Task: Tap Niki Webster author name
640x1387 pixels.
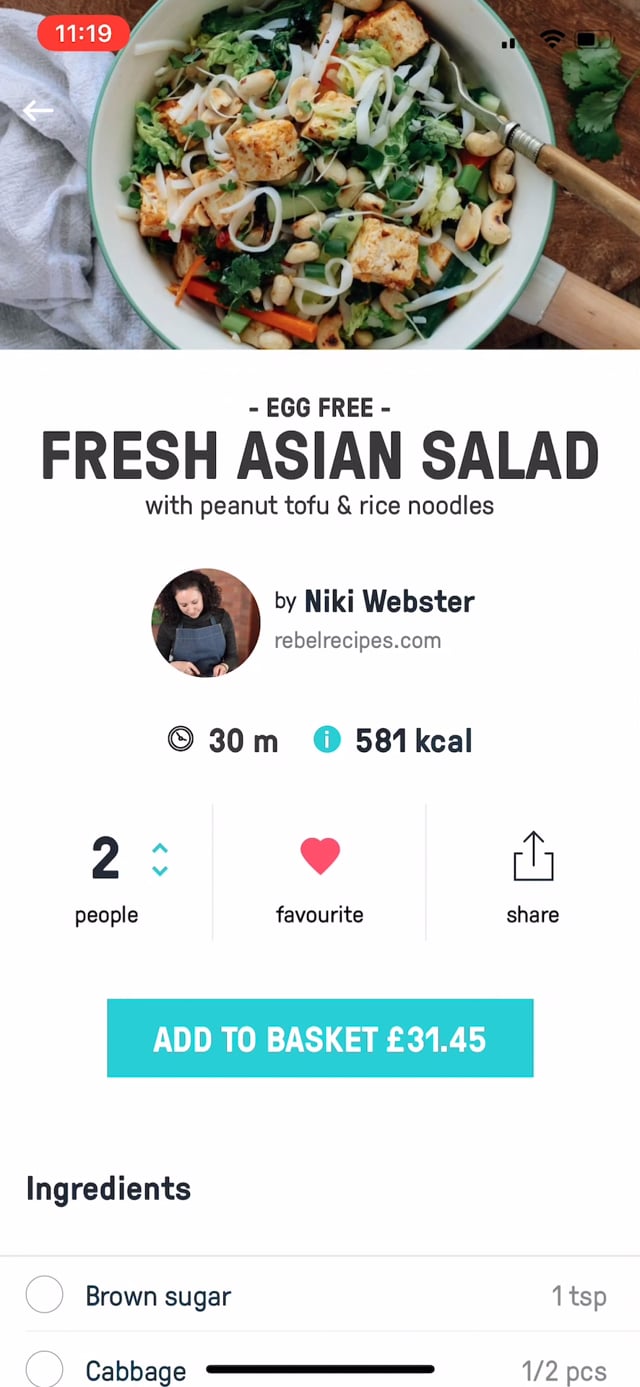Action: pos(389,601)
